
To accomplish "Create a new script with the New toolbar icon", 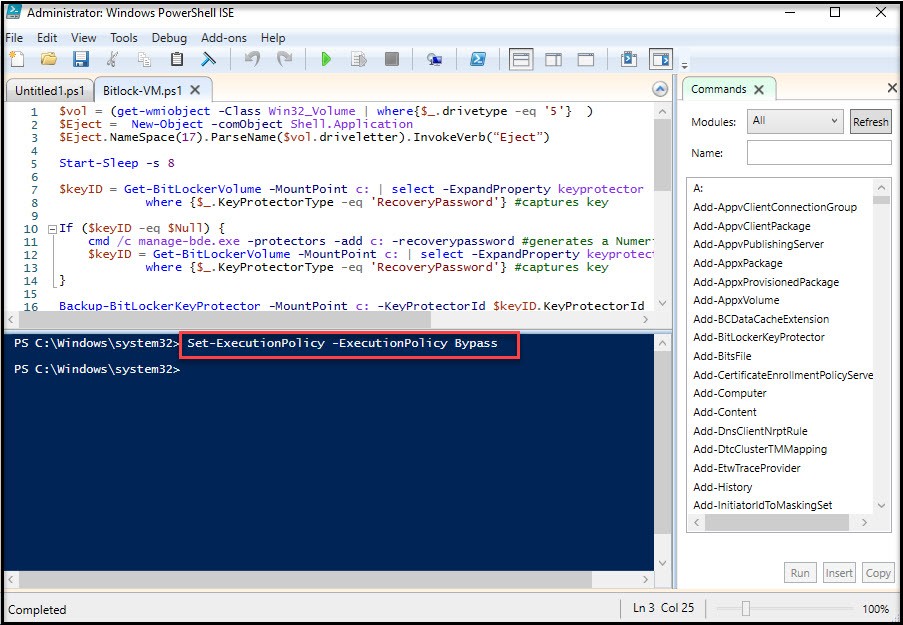I will point(17,59).
